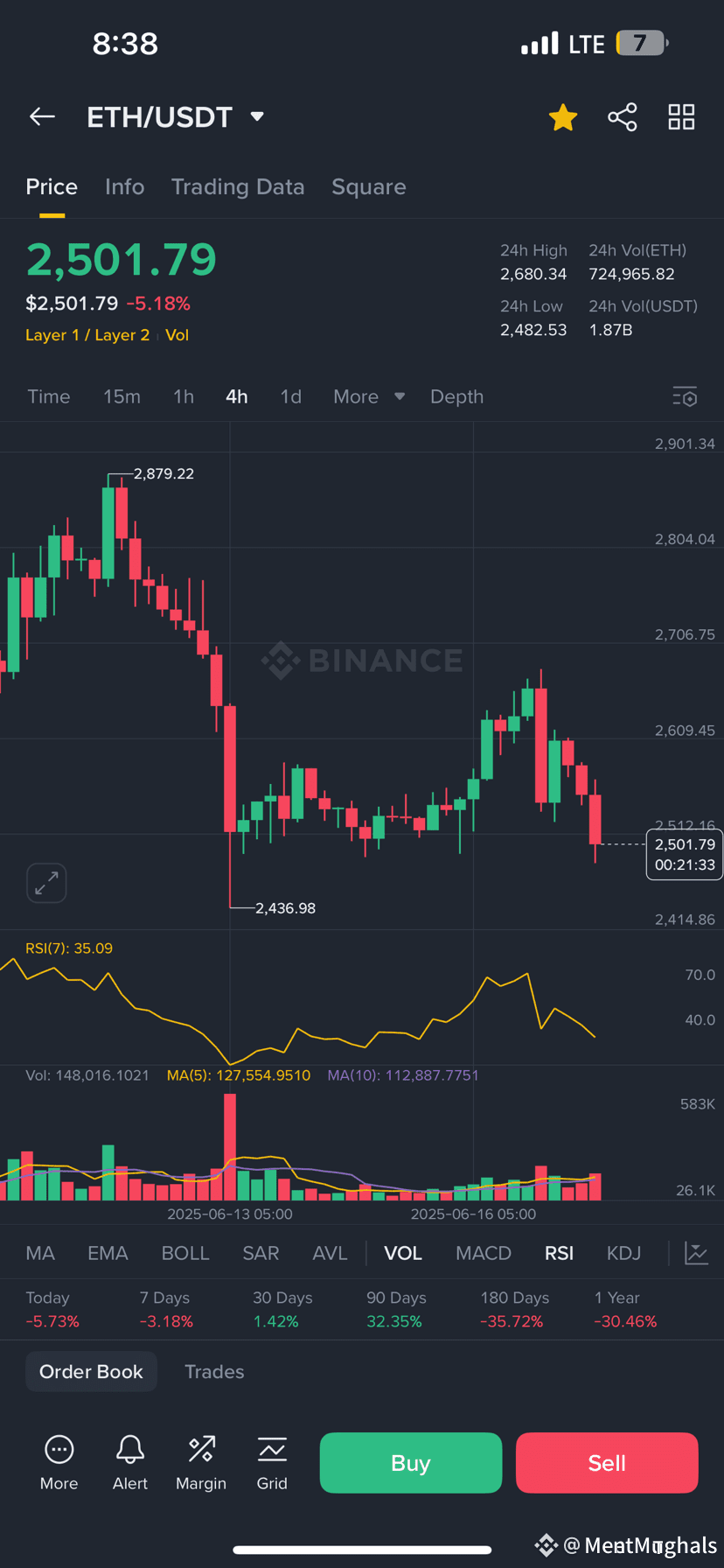Tap the Layer 1 / Layer 2 tag
Image resolution: width=724 pixels, height=1568 pixels.
point(87,335)
